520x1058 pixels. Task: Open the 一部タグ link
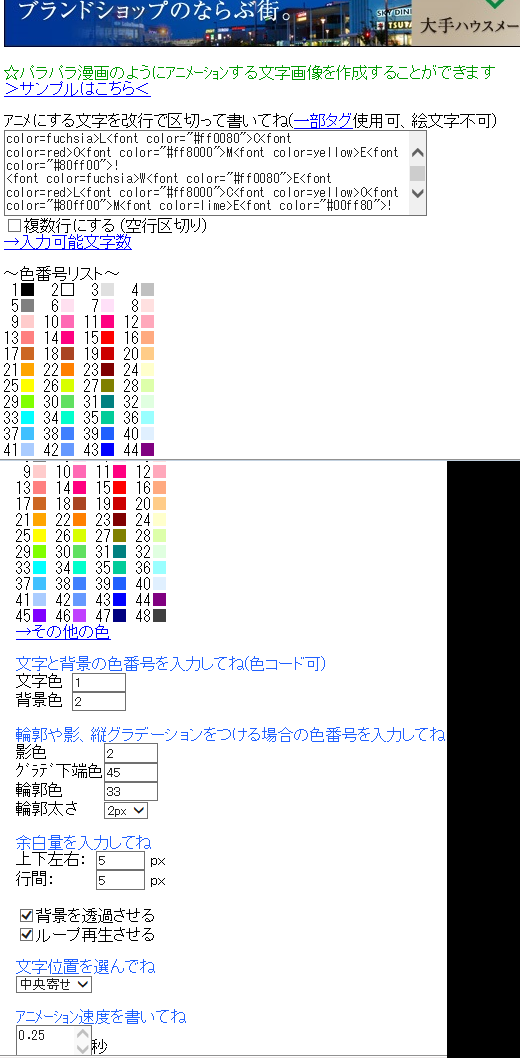click(323, 121)
